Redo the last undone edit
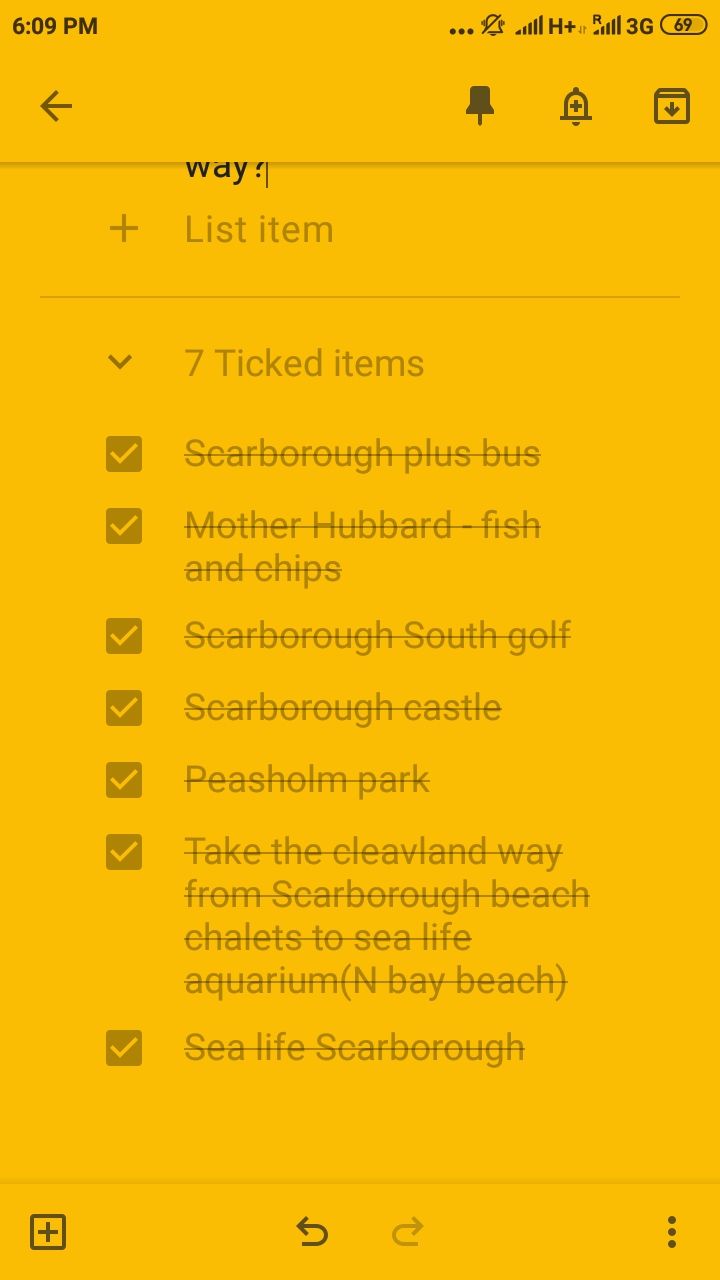 (408, 1231)
